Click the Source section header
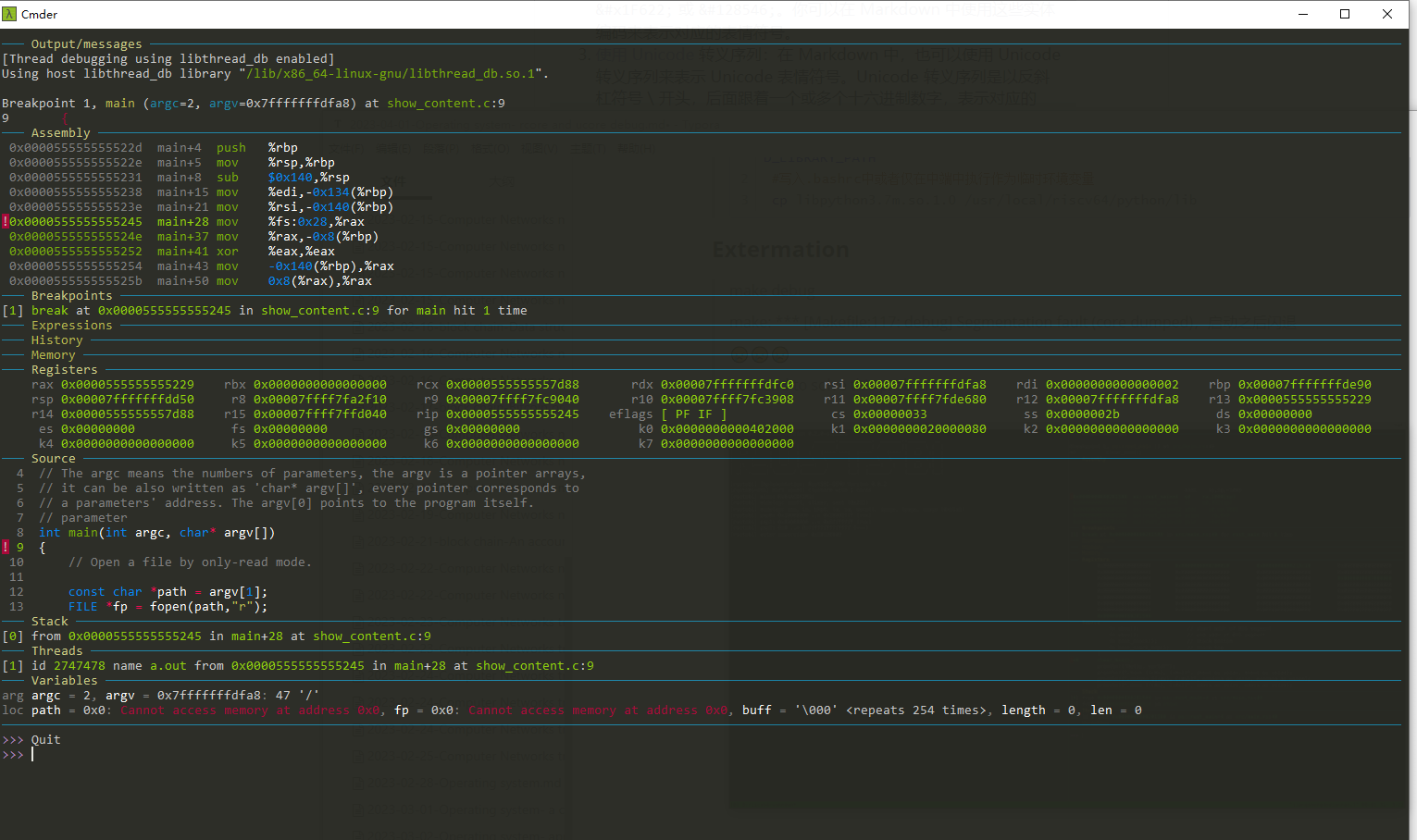Screen dimensions: 1417x840 pos(53,459)
